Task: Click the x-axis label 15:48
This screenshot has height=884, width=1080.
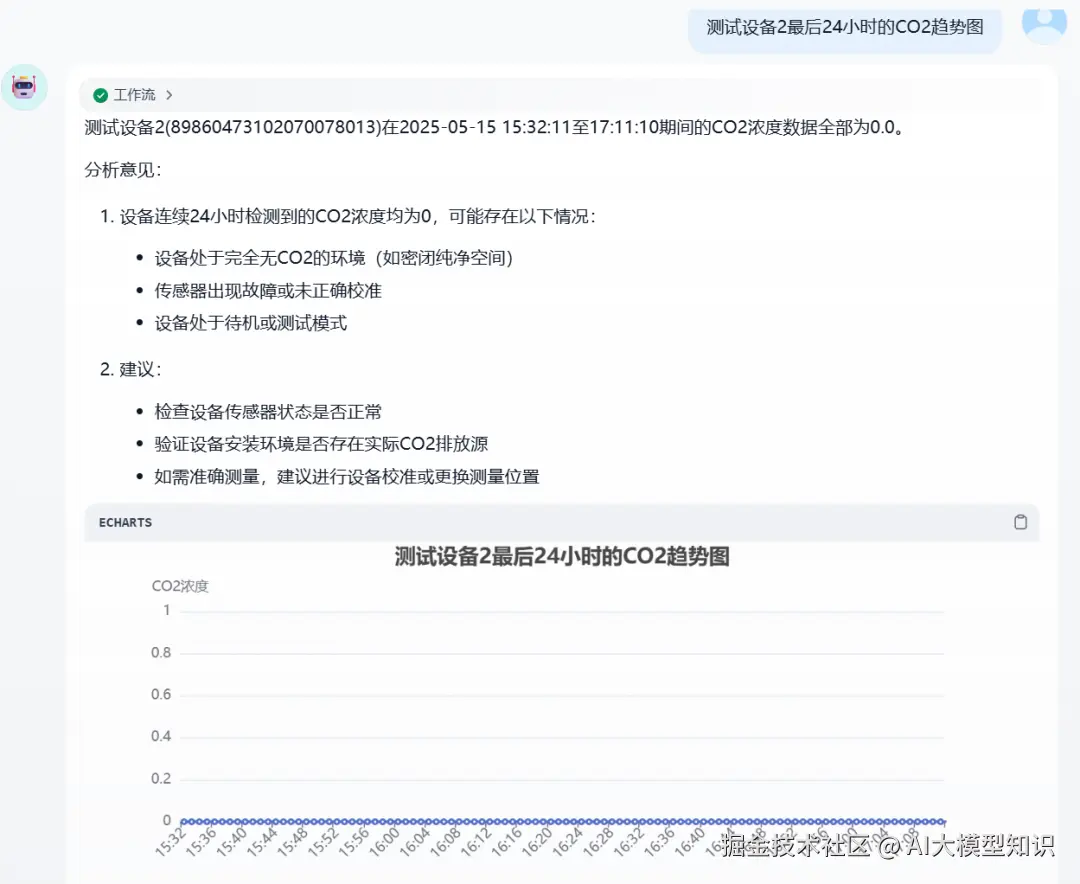Action: 293,842
